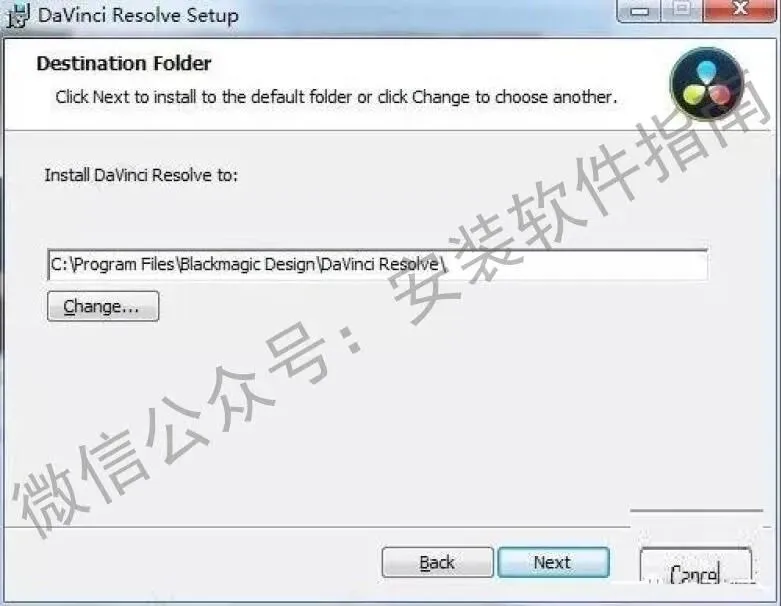Proceed by clicking the Next button

pyautogui.click(x=553, y=563)
